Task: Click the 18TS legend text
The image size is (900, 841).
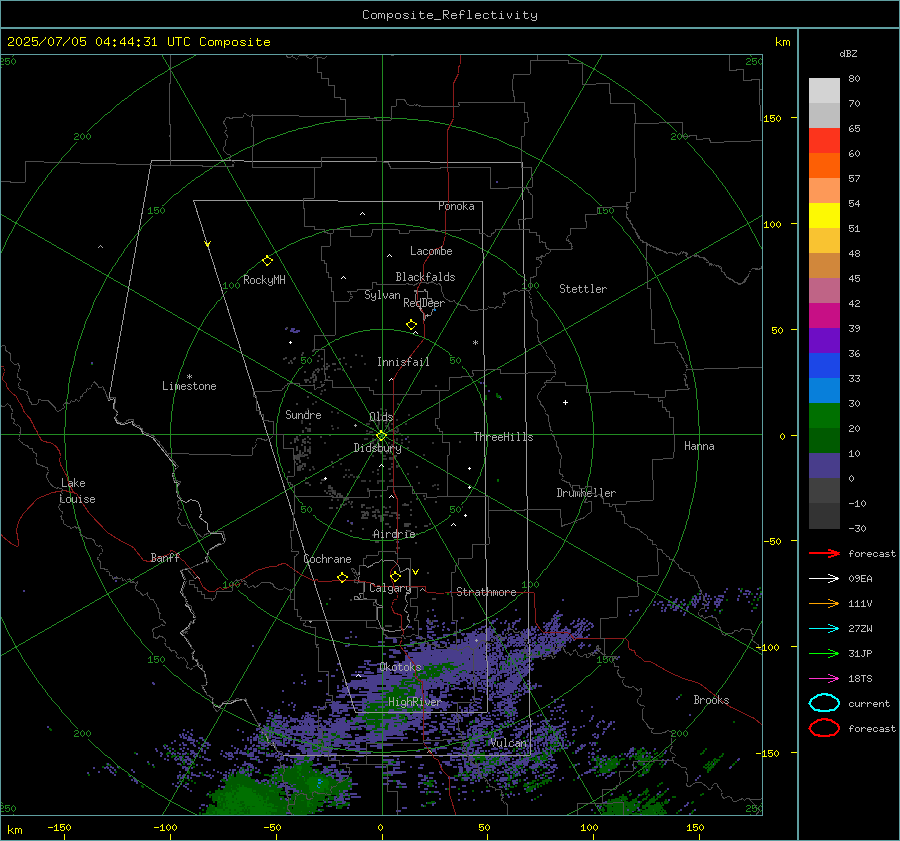Action: pos(860,679)
